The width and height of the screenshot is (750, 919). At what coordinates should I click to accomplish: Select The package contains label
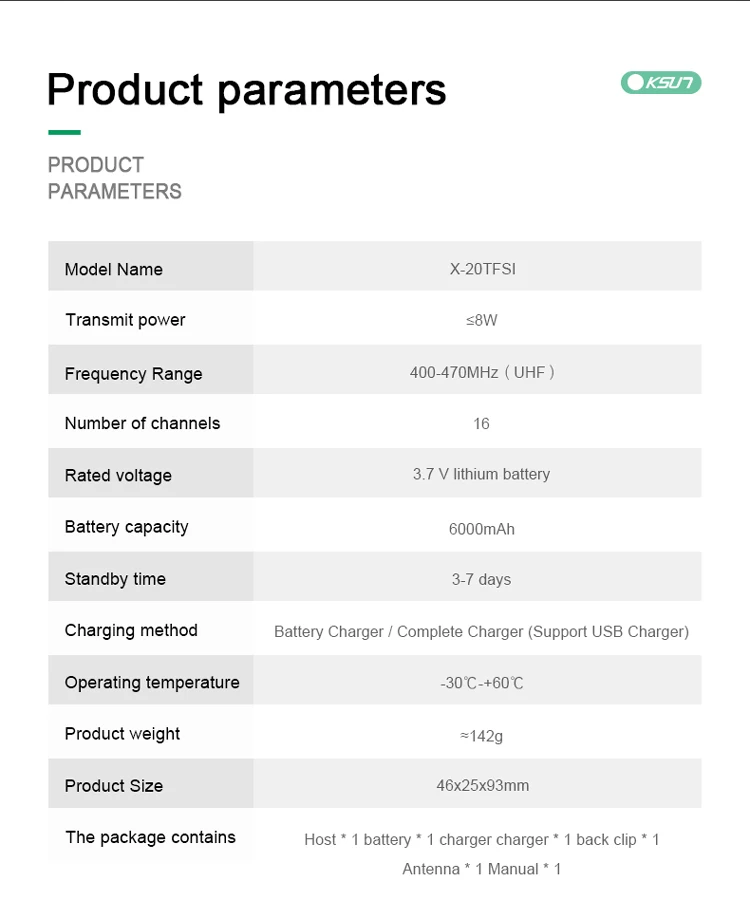(150, 837)
